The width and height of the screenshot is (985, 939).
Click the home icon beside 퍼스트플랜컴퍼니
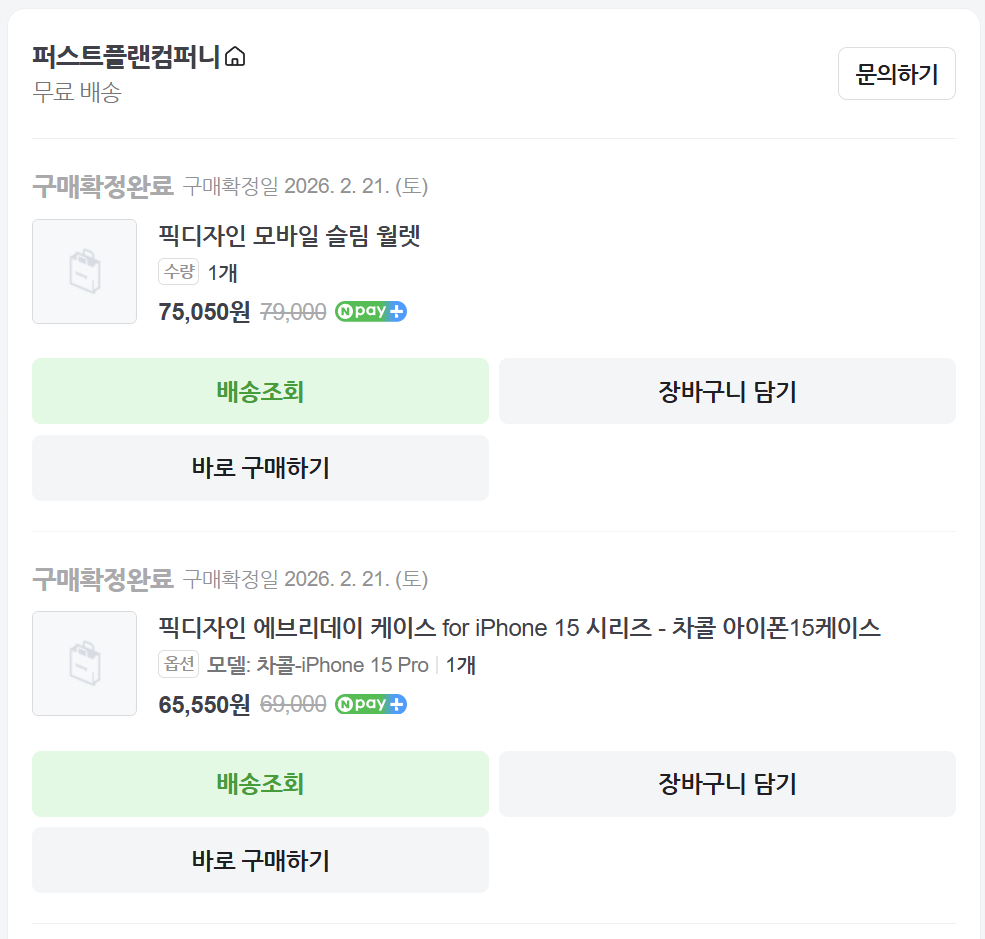coord(235,57)
